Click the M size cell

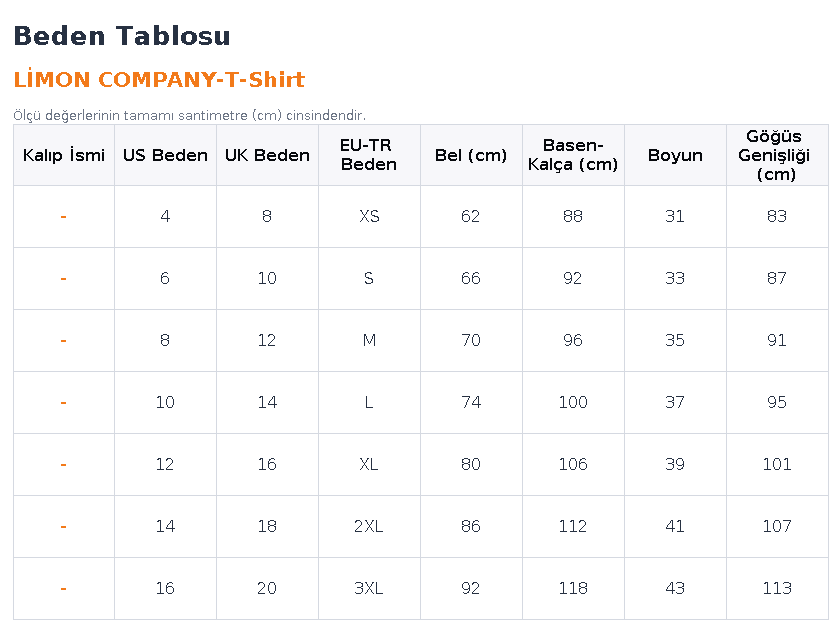(x=369, y=340)
